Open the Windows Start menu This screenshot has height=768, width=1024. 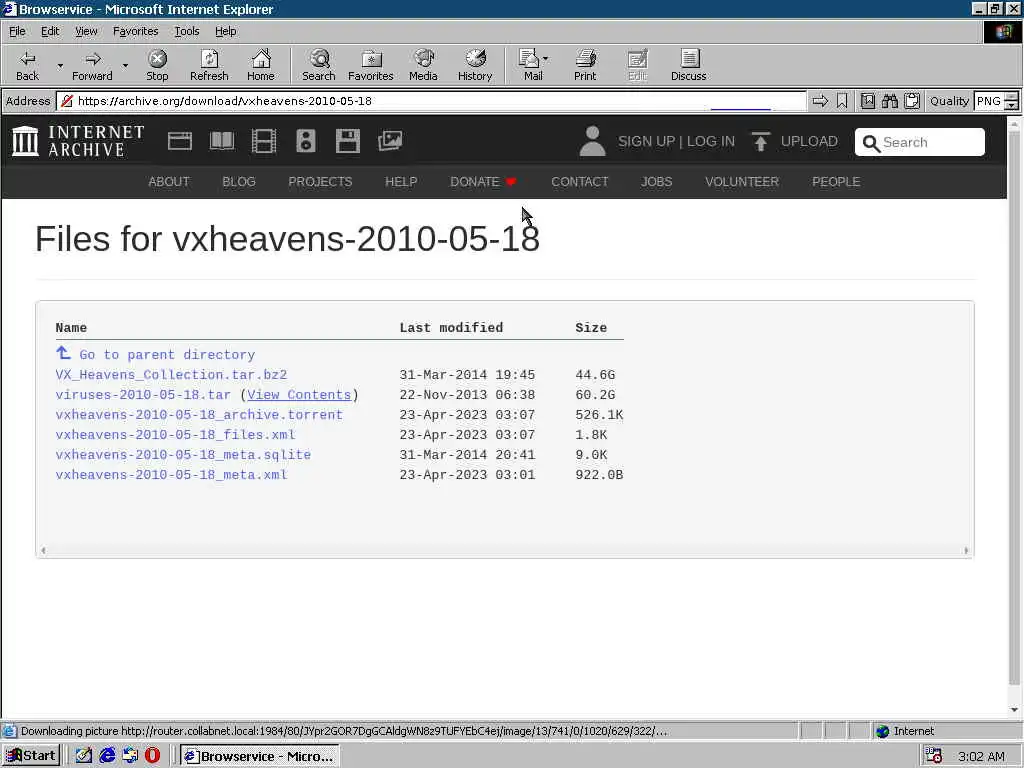[x=31, y=756]
